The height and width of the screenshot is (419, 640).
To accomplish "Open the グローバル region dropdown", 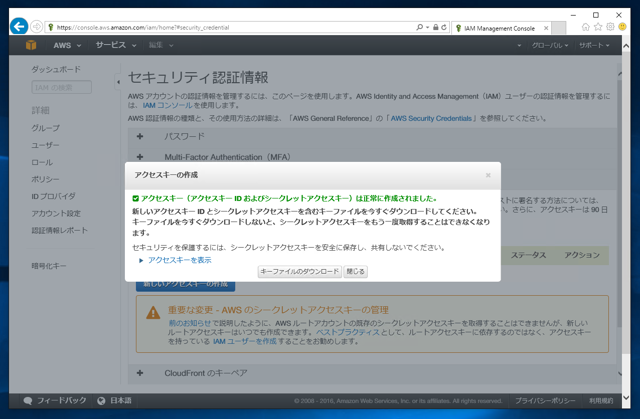I will click(549, 45).
